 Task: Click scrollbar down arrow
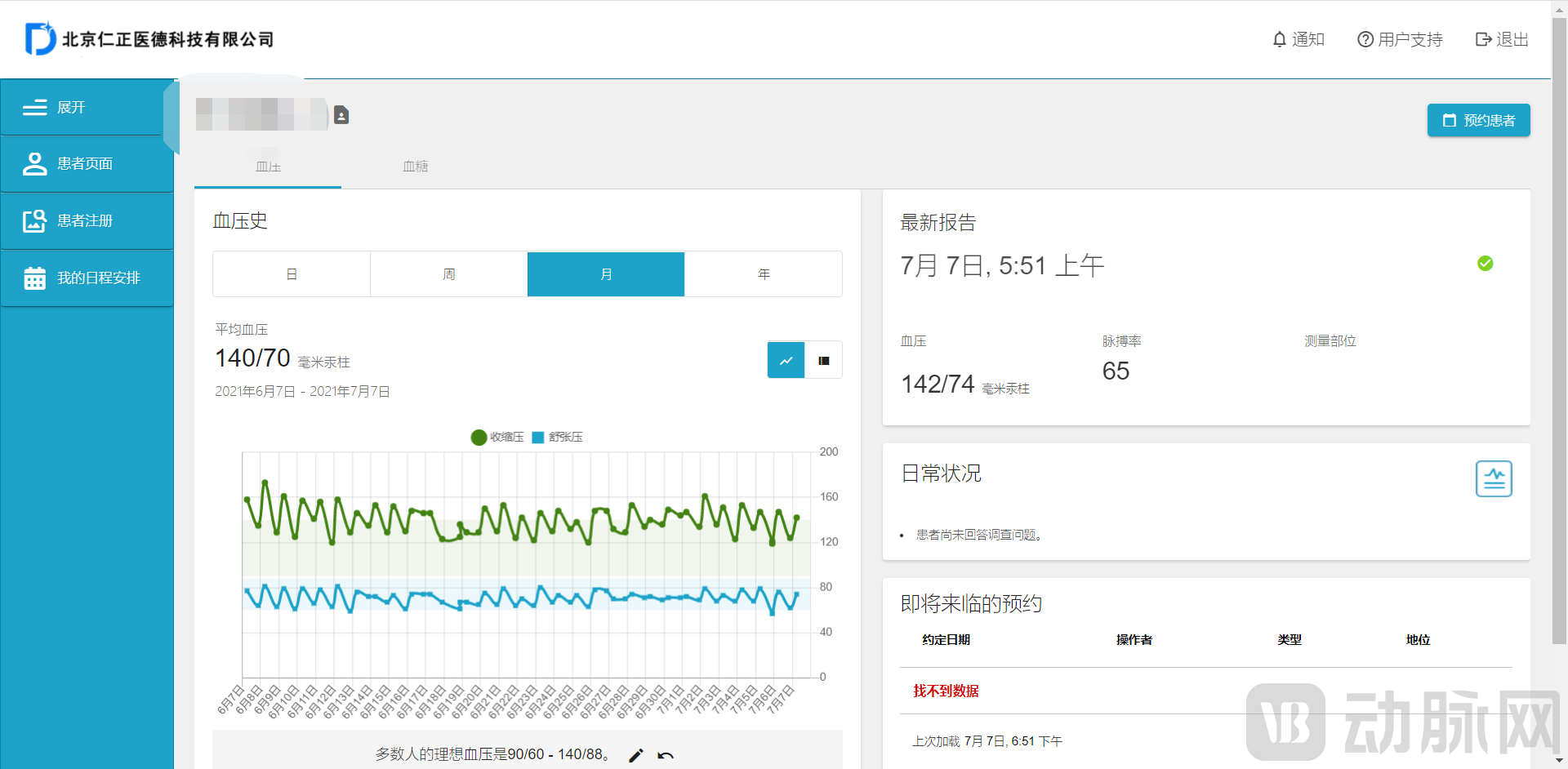(x=1560, y=762)
